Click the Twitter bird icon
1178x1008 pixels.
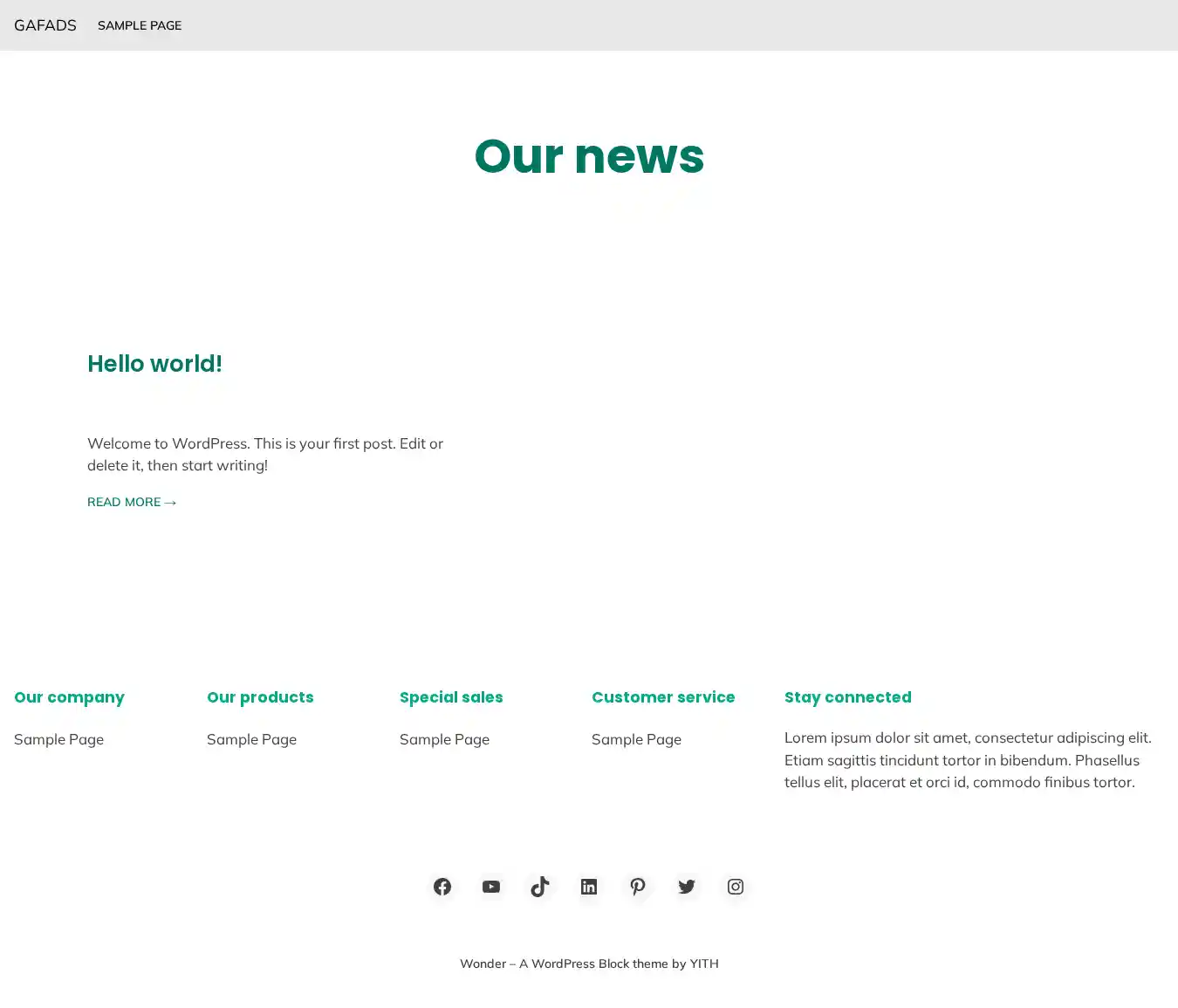tap(687, 887)
